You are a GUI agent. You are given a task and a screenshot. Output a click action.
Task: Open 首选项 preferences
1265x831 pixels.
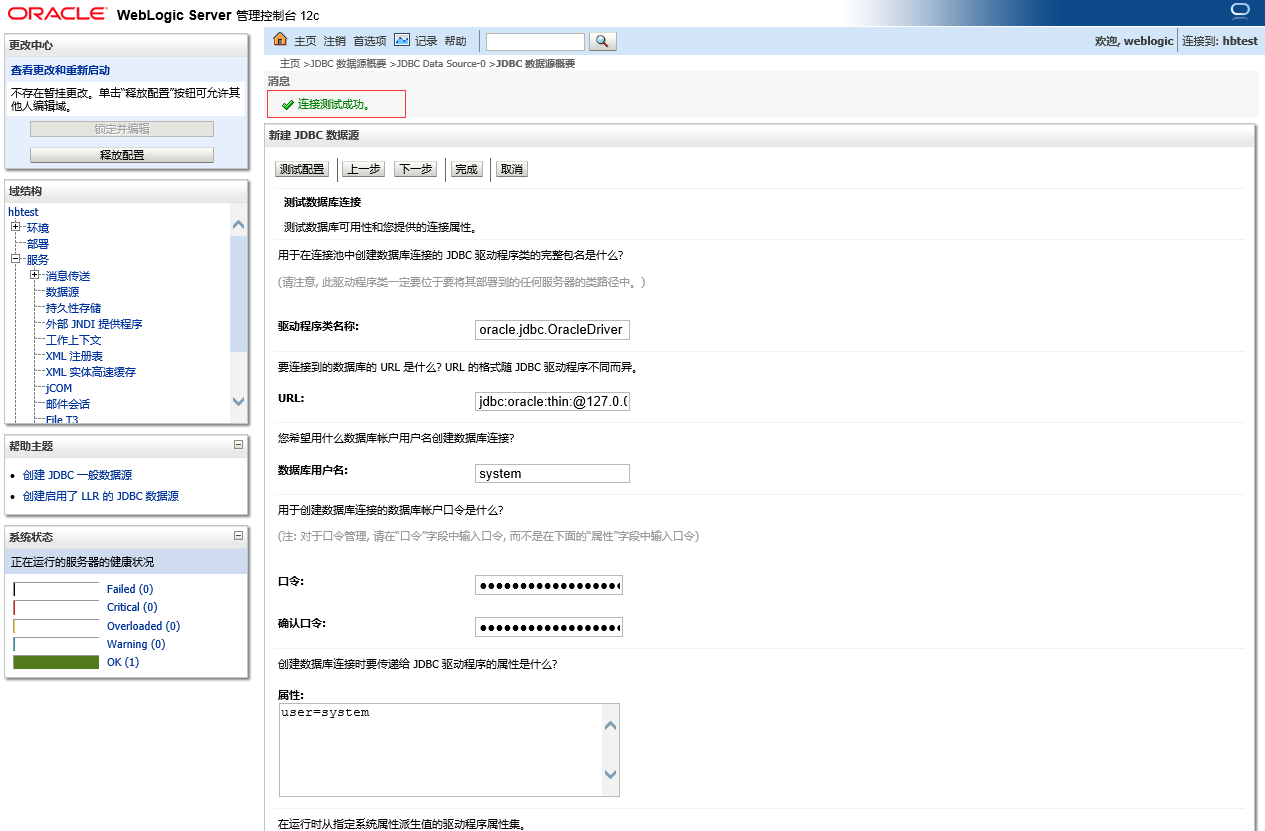[370, 41]
